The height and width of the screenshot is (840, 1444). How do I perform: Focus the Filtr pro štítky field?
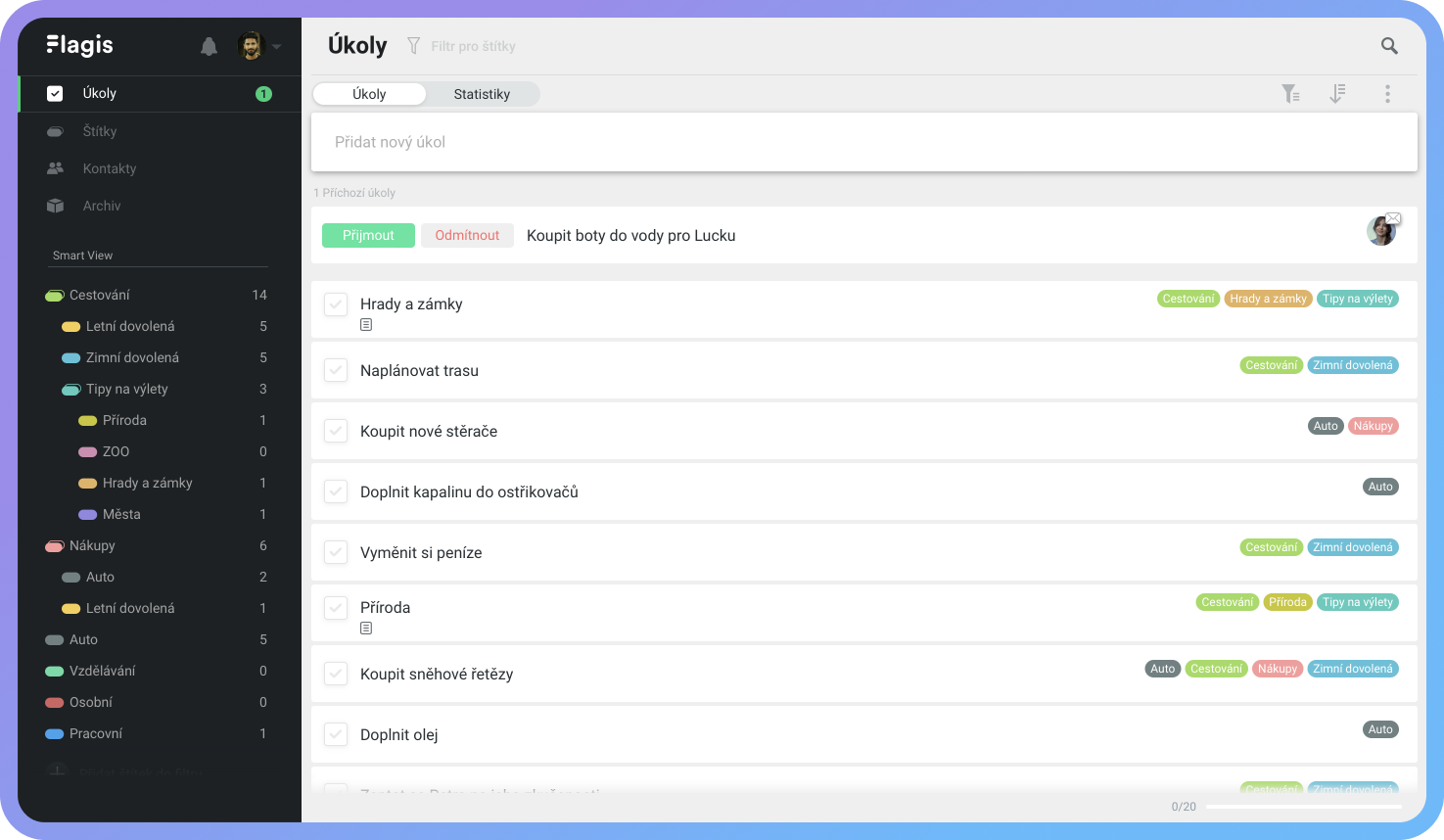click(473, 46)
